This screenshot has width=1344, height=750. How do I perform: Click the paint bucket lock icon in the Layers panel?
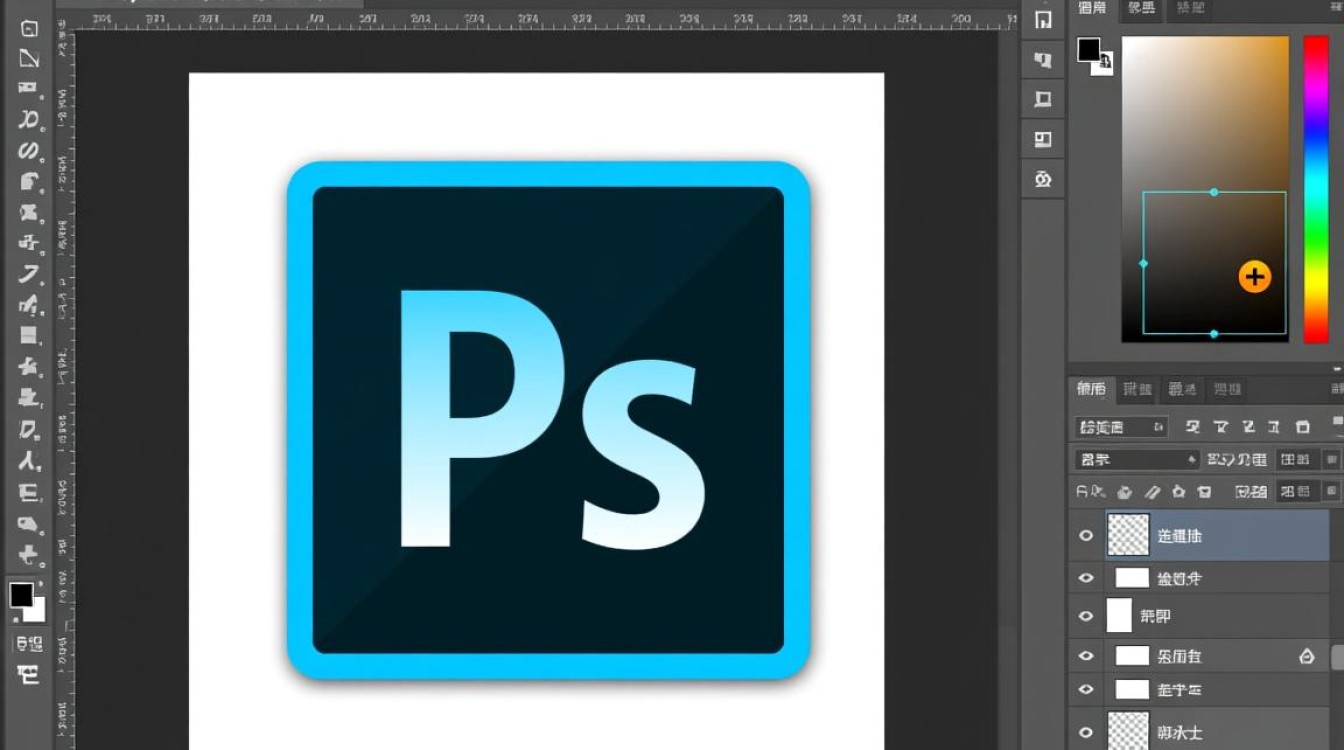pos(1124,492)
